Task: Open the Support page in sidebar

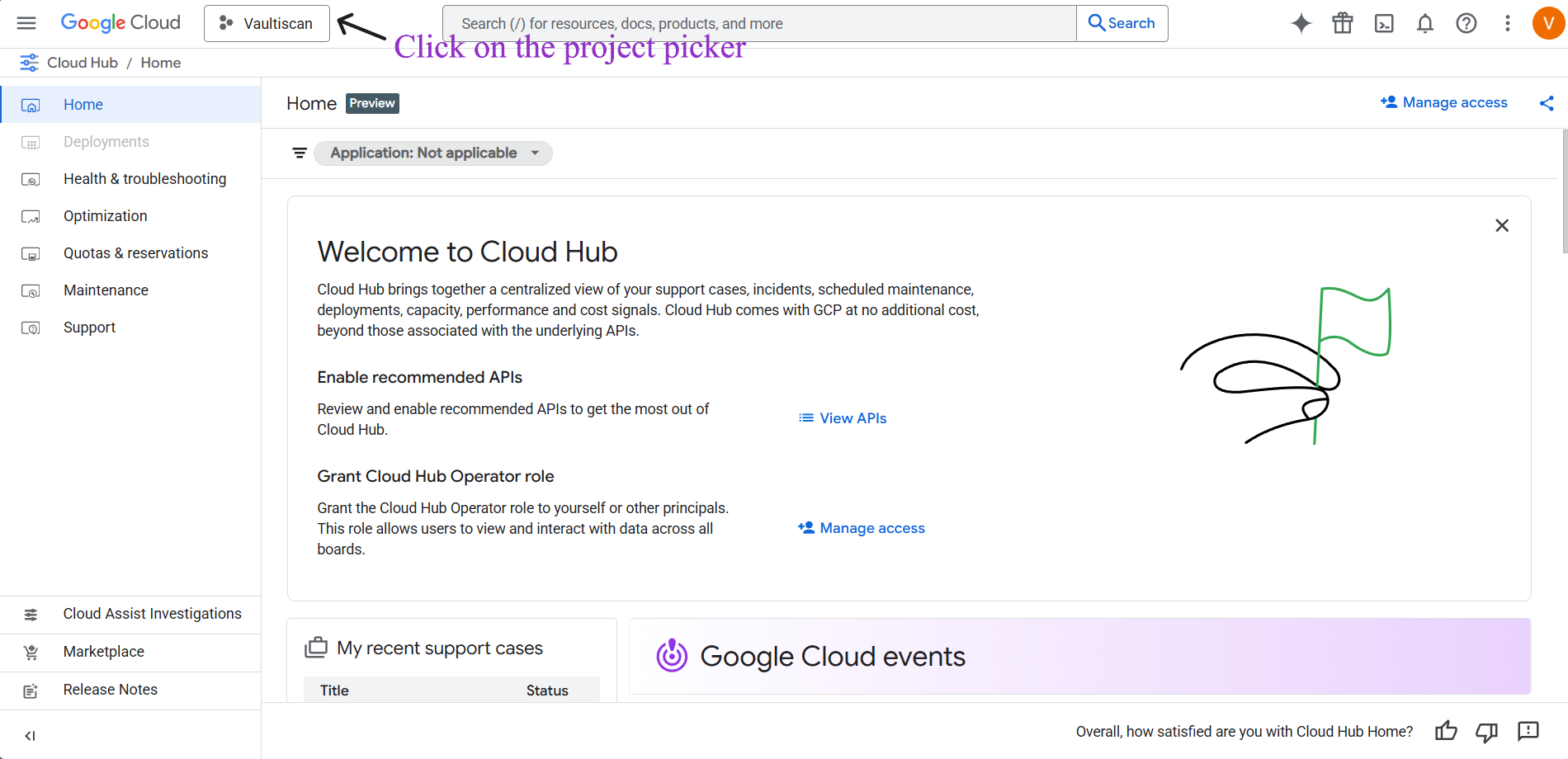Action: (131, 328)
